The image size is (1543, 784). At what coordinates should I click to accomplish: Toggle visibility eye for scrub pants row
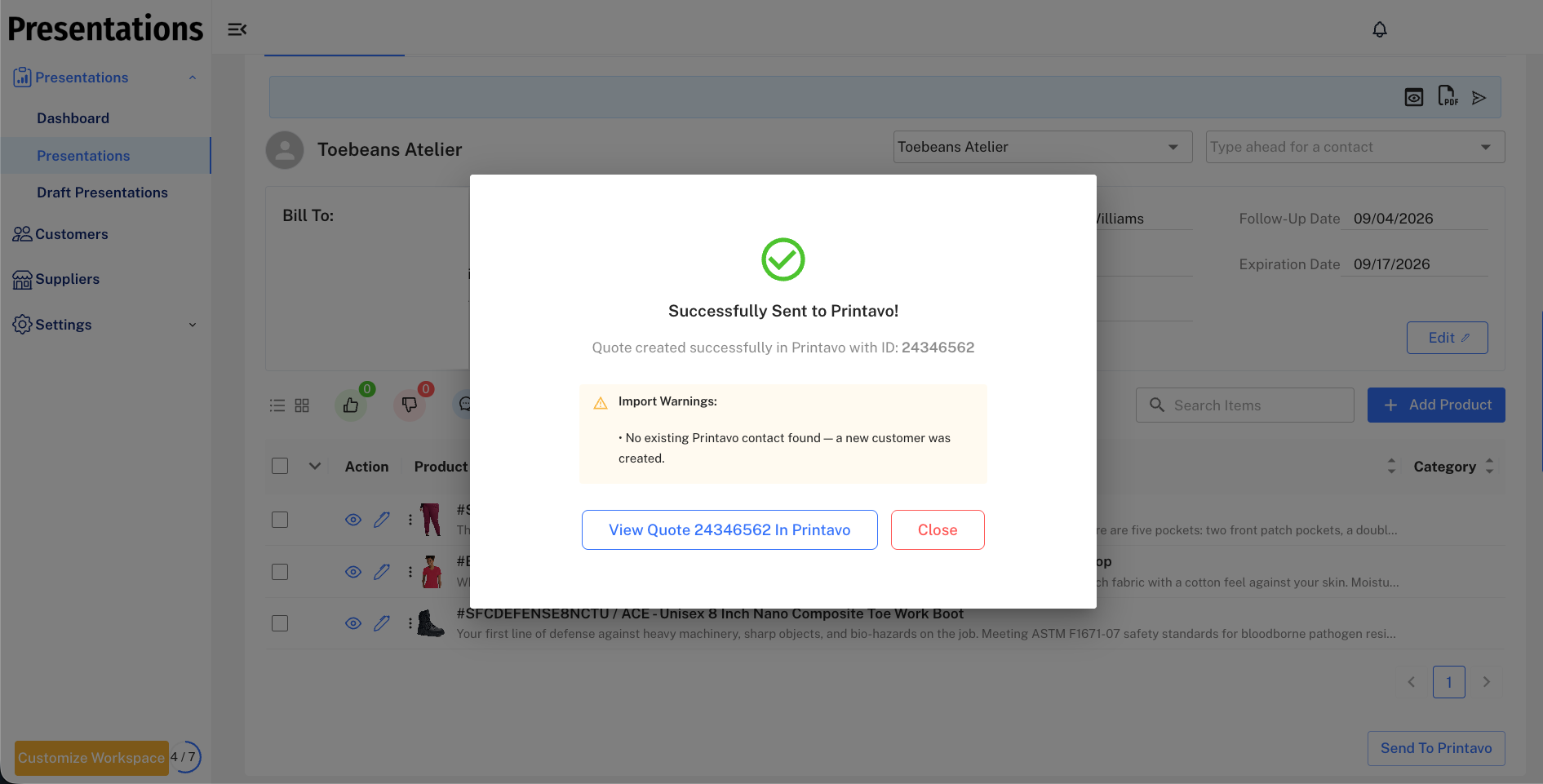(353, 520)
